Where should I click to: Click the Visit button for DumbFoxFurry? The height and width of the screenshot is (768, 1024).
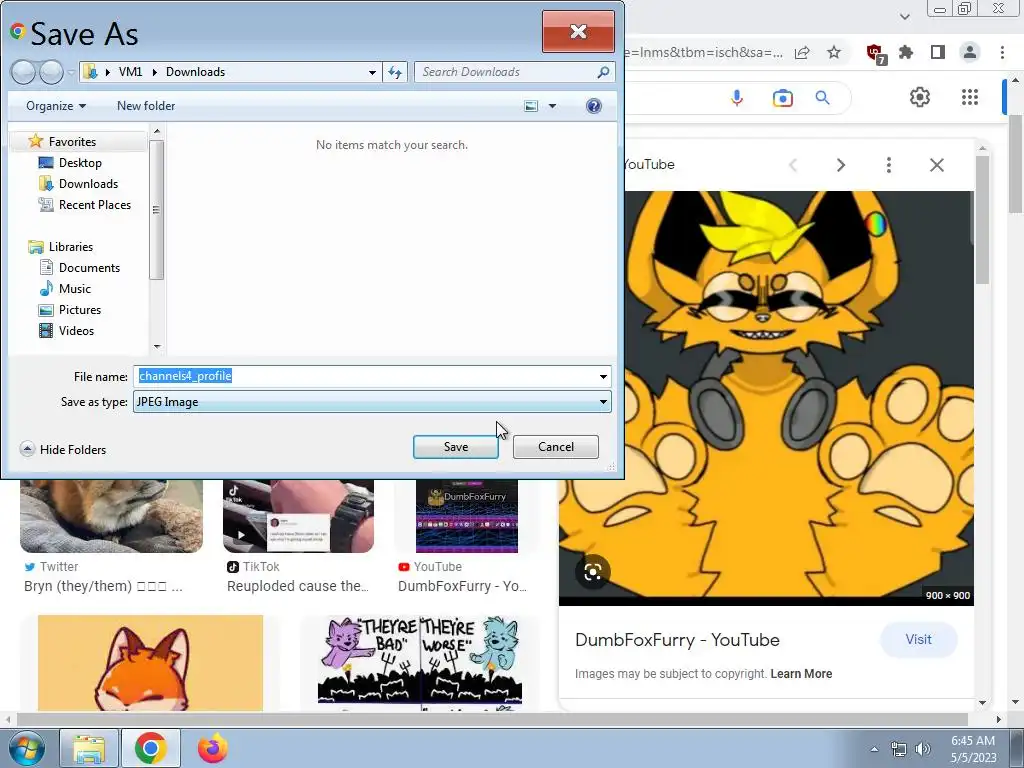[918, 639]
